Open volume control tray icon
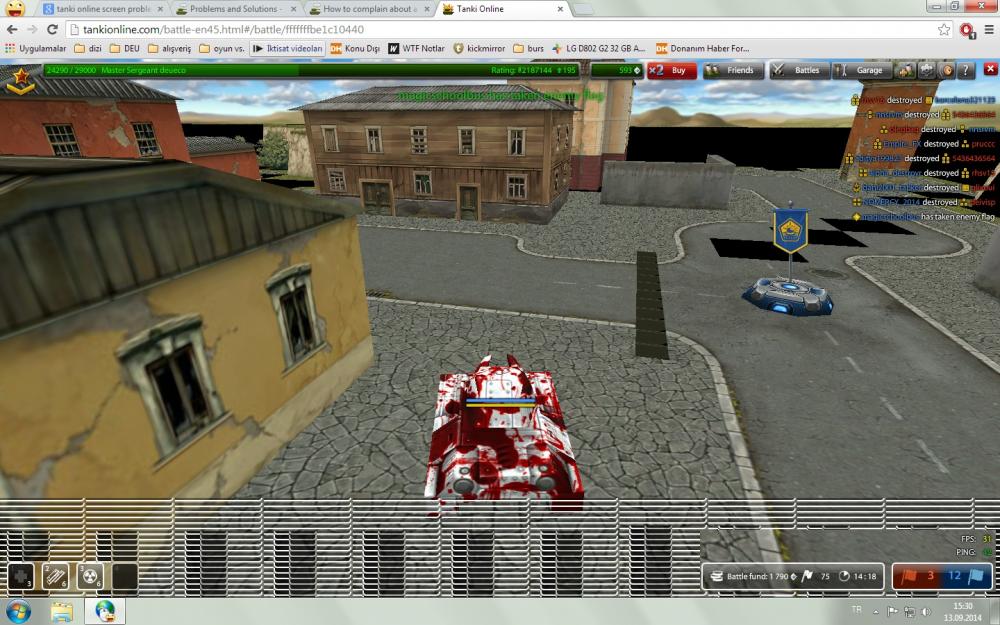Screen dimensions: 1000x625 pos(926,612)
